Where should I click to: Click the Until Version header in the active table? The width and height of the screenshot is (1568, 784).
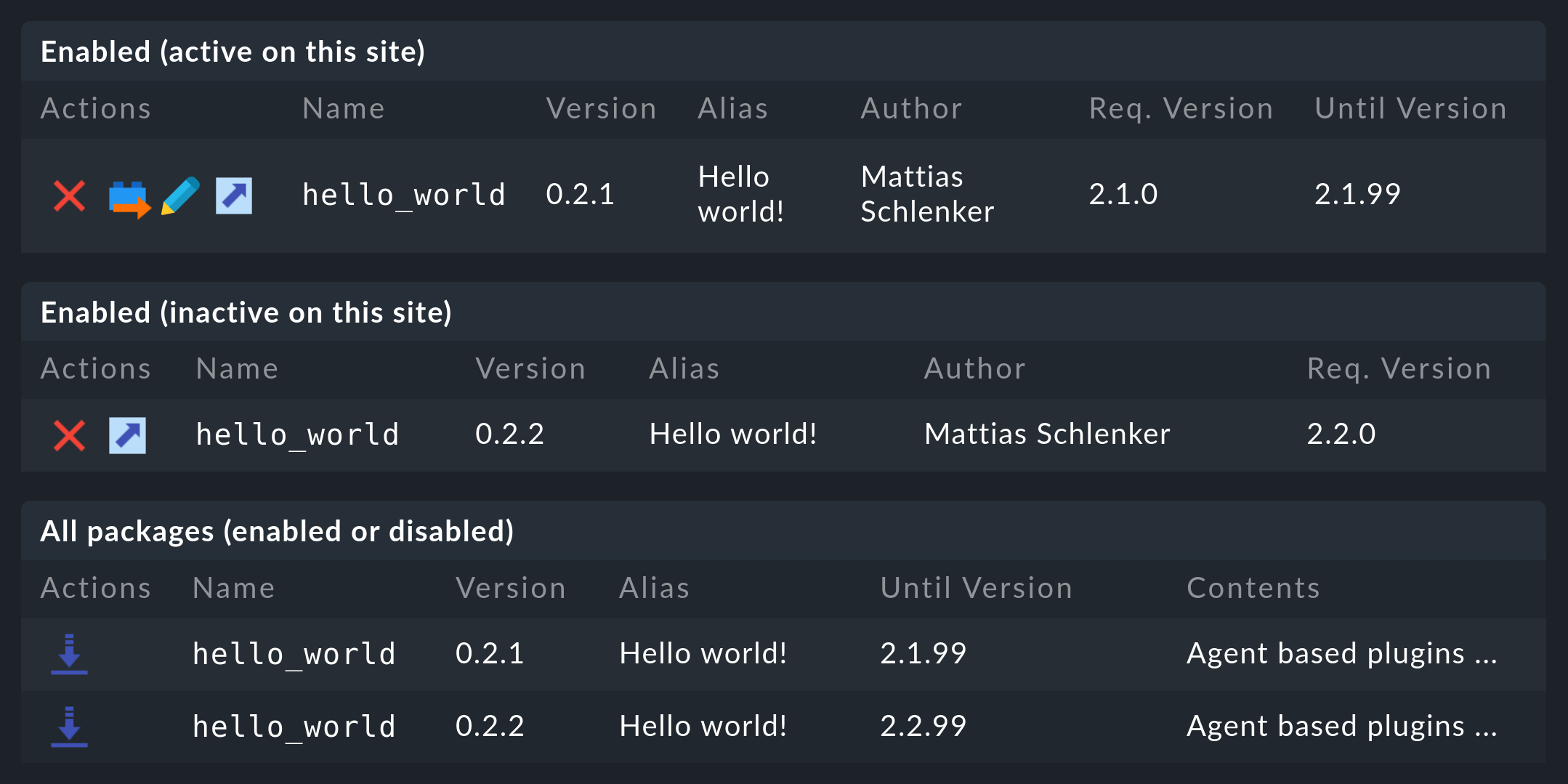(1410, 109)
